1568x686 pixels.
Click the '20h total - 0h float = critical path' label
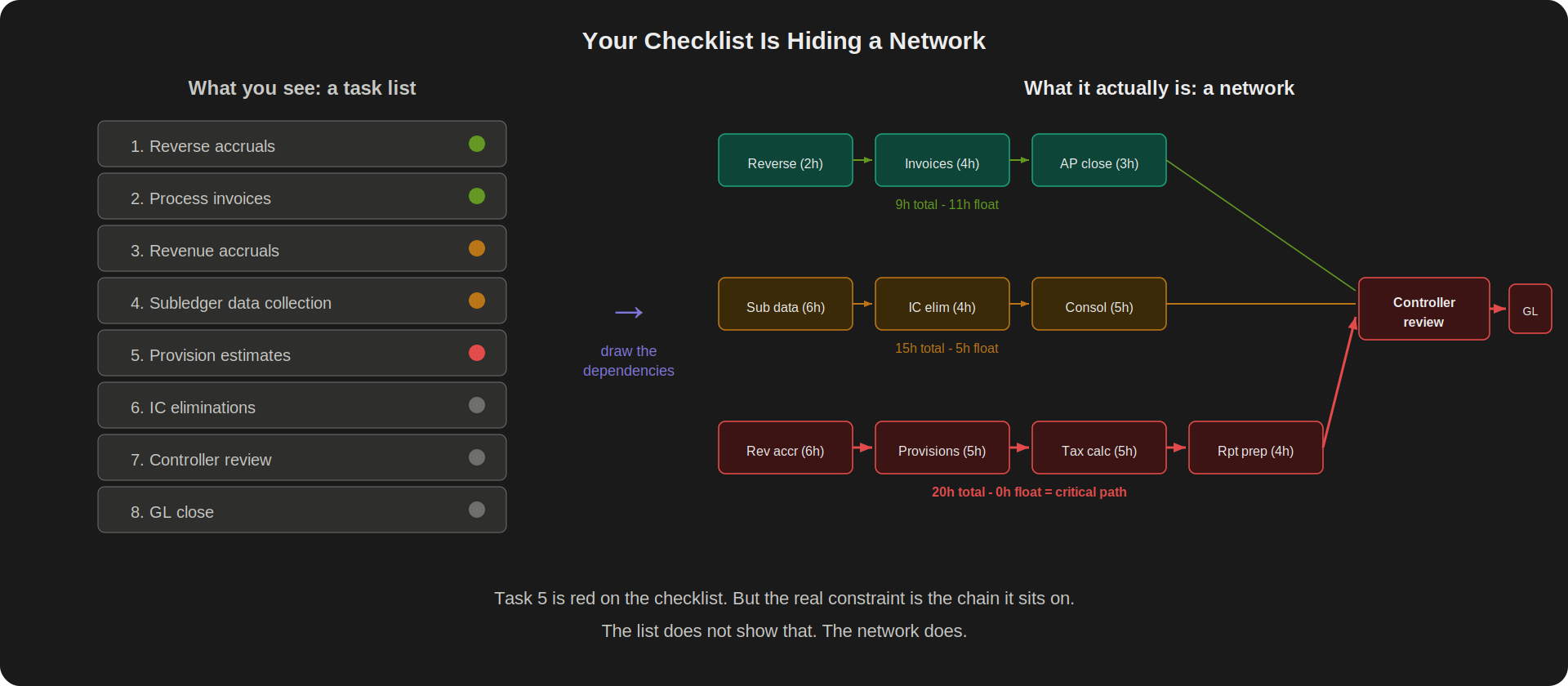(x=1029, y=492)
